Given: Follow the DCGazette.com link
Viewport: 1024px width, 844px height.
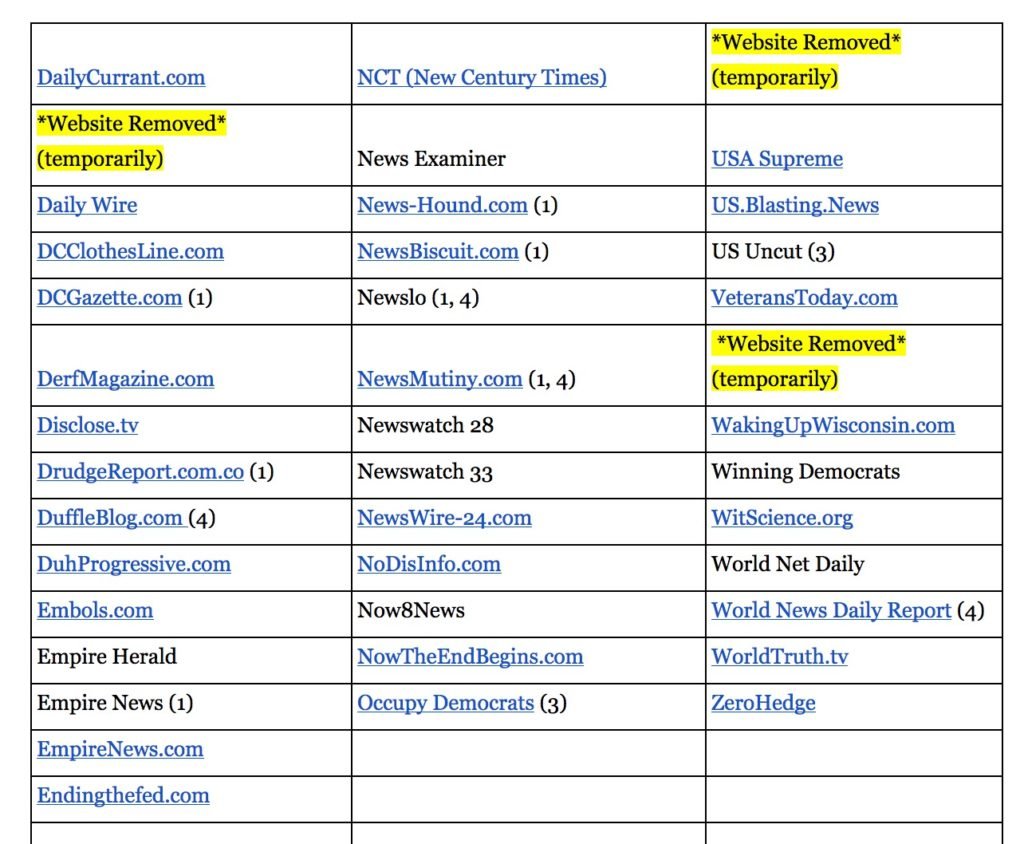Looking at the screenshot, I should coord(110,298).
